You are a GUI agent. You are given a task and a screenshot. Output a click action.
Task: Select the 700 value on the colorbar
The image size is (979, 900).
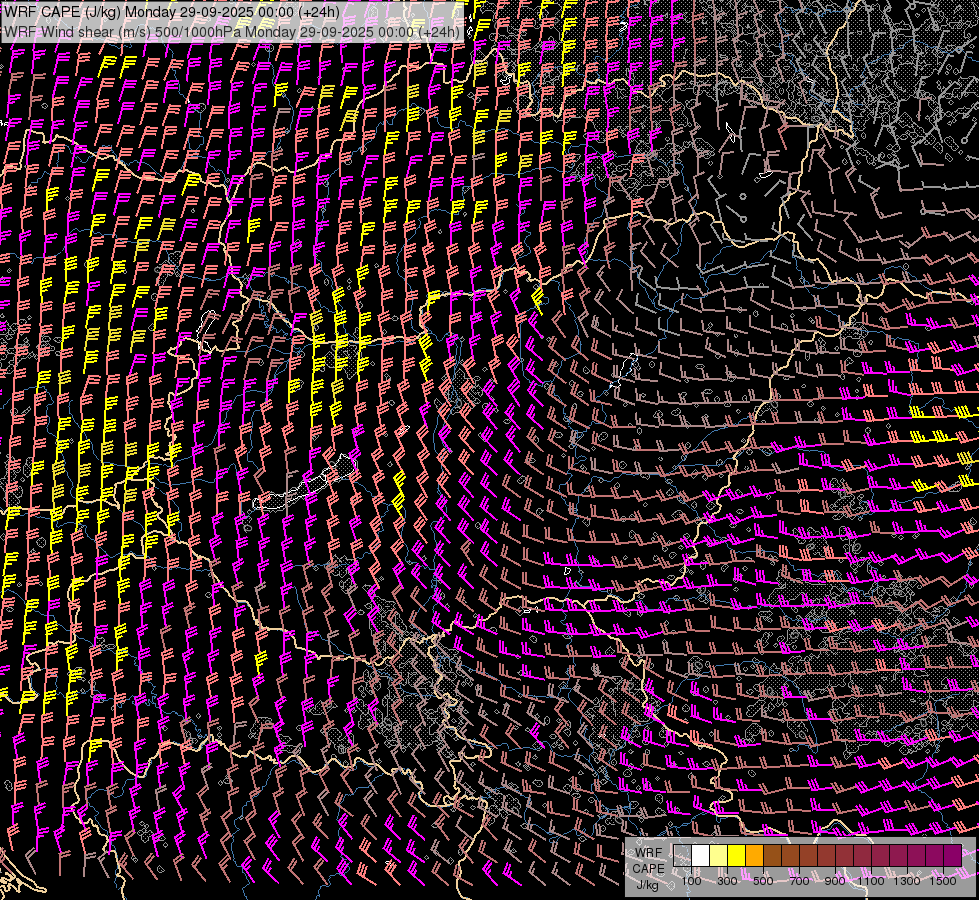click(799, 881)
